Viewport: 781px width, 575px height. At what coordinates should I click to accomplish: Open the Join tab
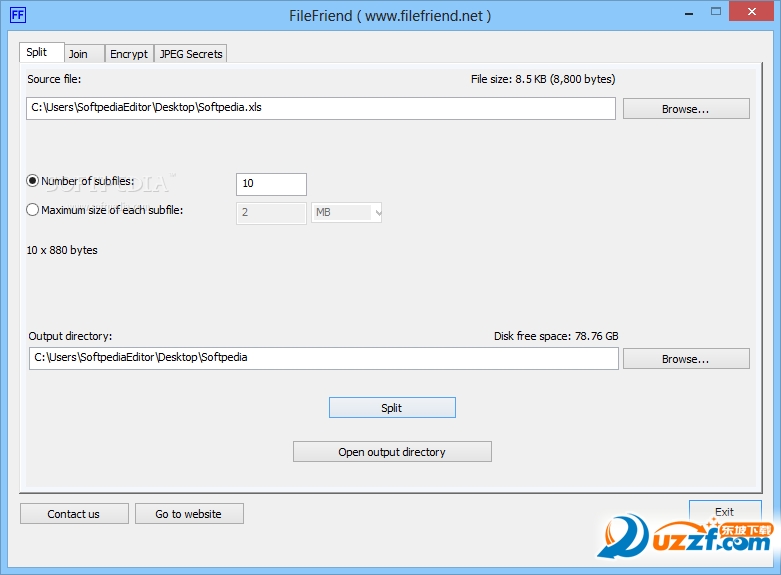[x=84, y=54]
